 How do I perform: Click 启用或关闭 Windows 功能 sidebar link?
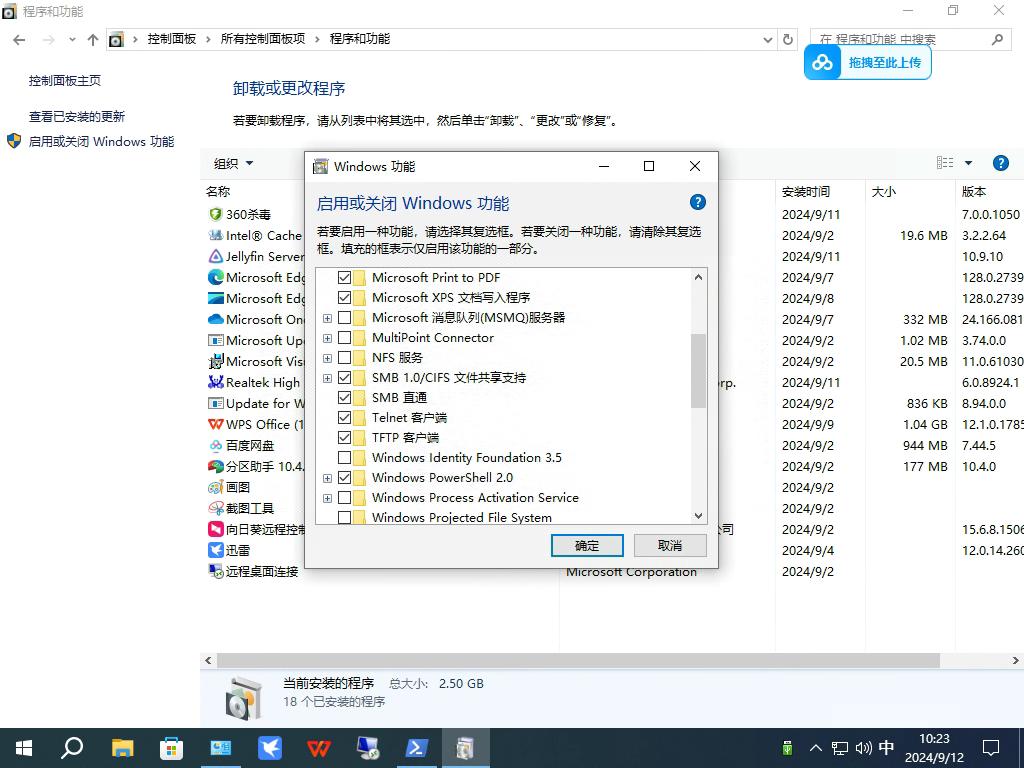coord(101,141)
